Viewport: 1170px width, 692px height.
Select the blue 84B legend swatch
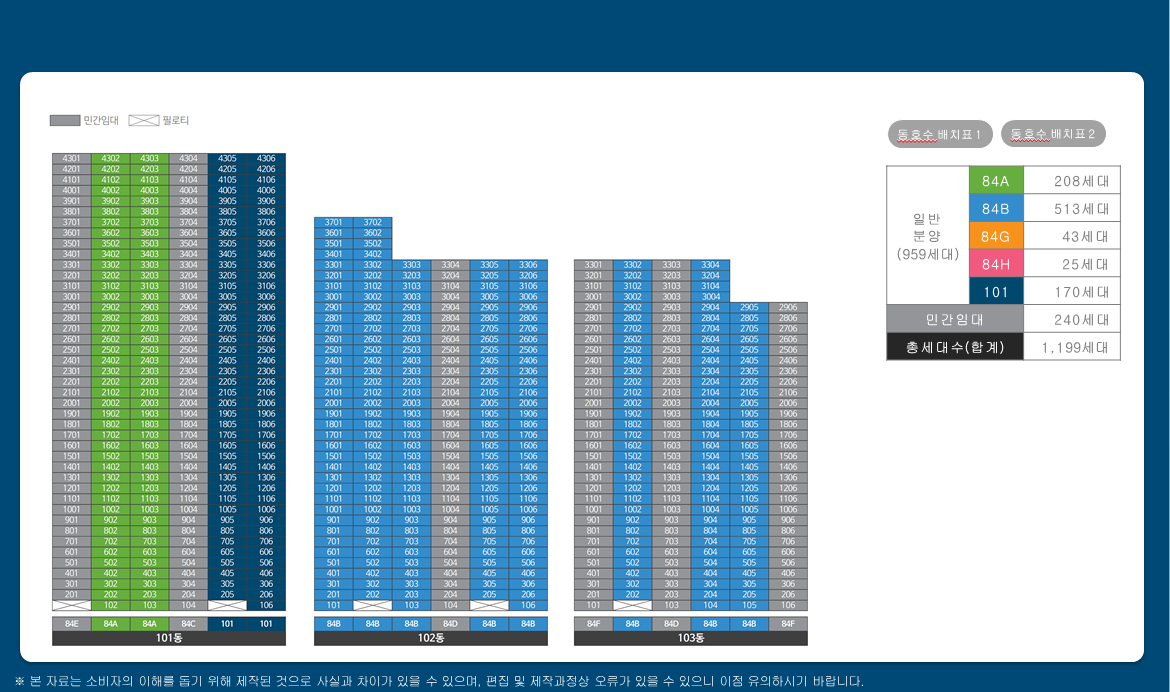(996, 209)
